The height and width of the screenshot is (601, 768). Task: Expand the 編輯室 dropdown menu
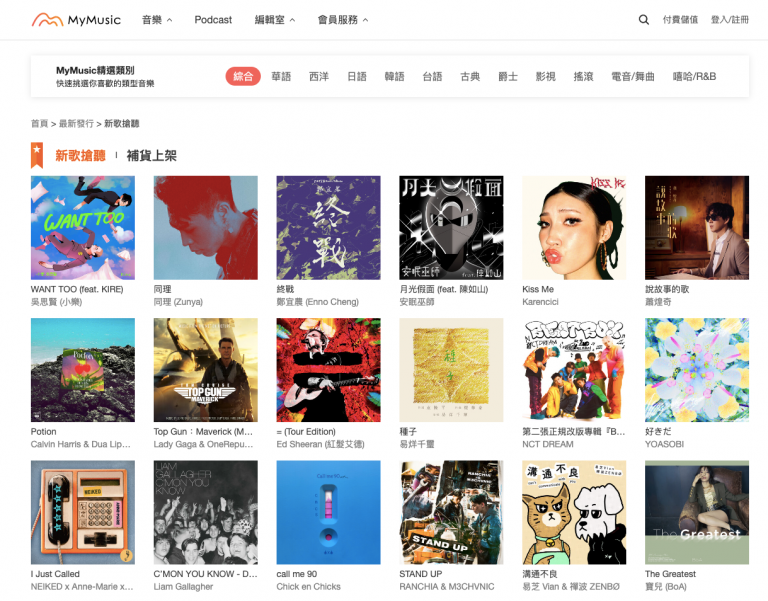tap(275, 20)
